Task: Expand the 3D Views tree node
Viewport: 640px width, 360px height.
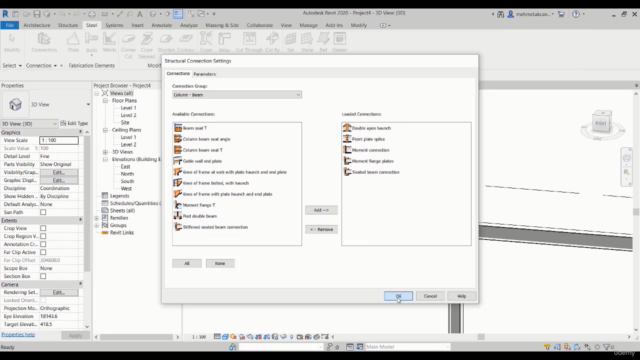Action: [x=105, y=152]
